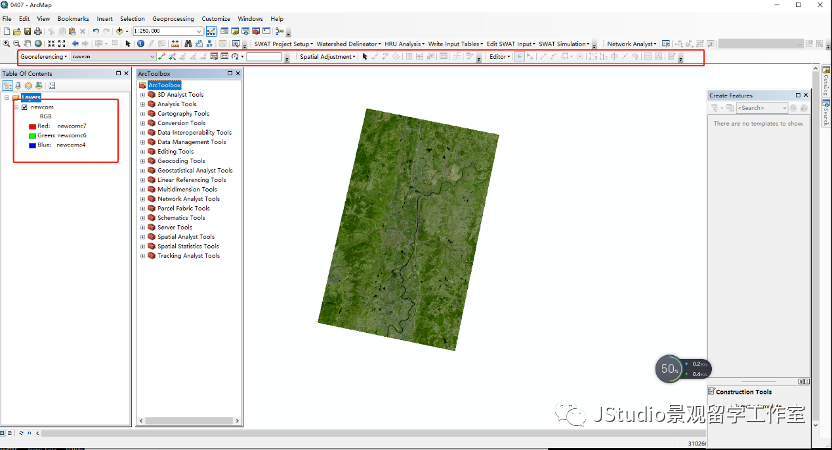The image size is (832, 450).
Task: Open the Editor dropdown menu
Action: point(500,56)
